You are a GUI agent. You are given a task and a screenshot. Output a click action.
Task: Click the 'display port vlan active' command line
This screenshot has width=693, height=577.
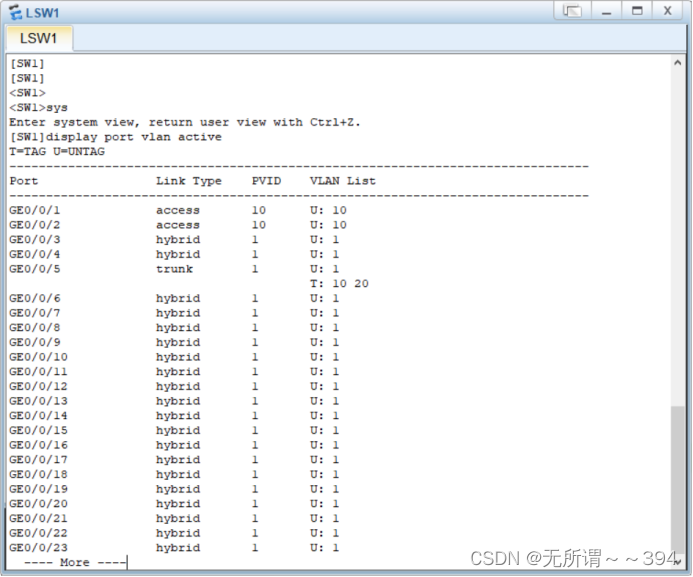tap(116, 137)
